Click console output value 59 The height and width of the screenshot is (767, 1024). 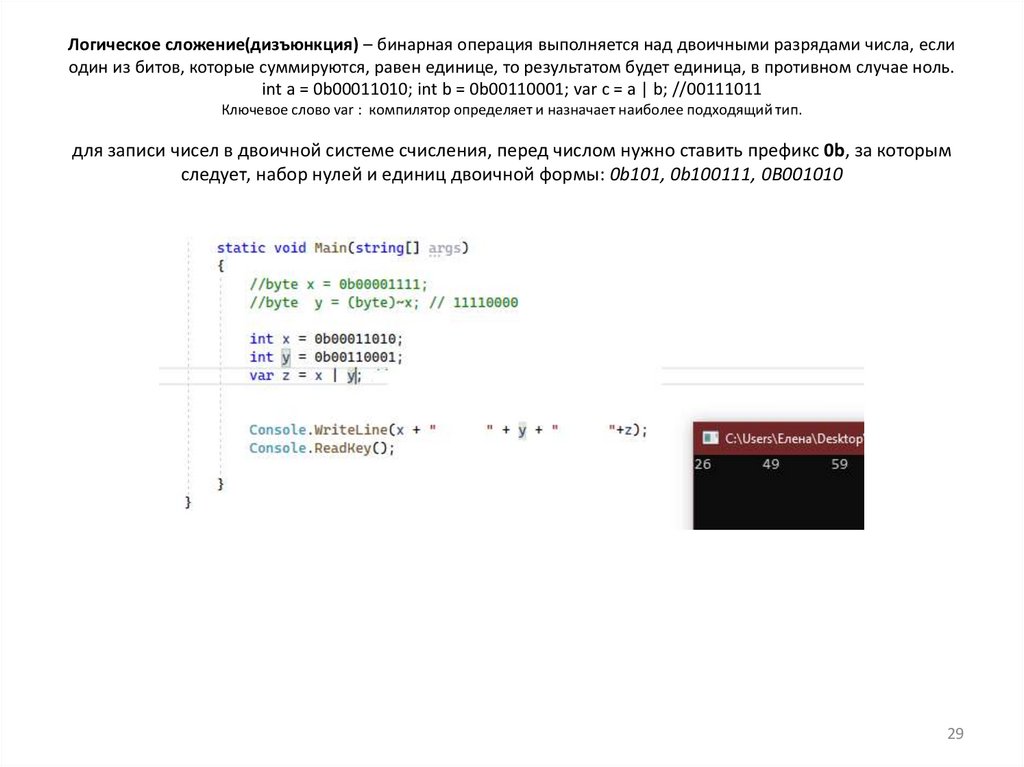pyautogui.click(x=839, y=464)
